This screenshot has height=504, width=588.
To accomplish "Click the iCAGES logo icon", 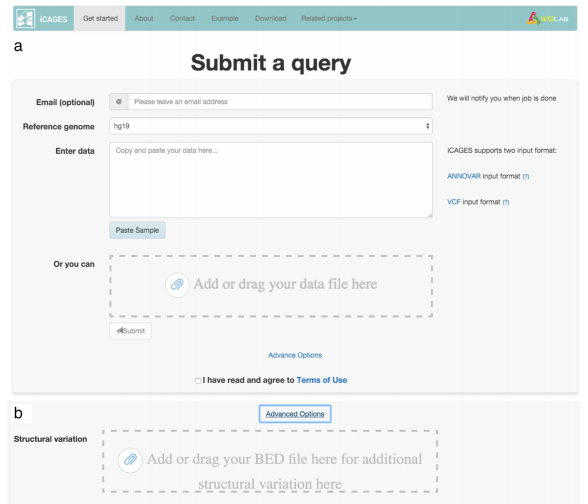I will coord(26,18).
